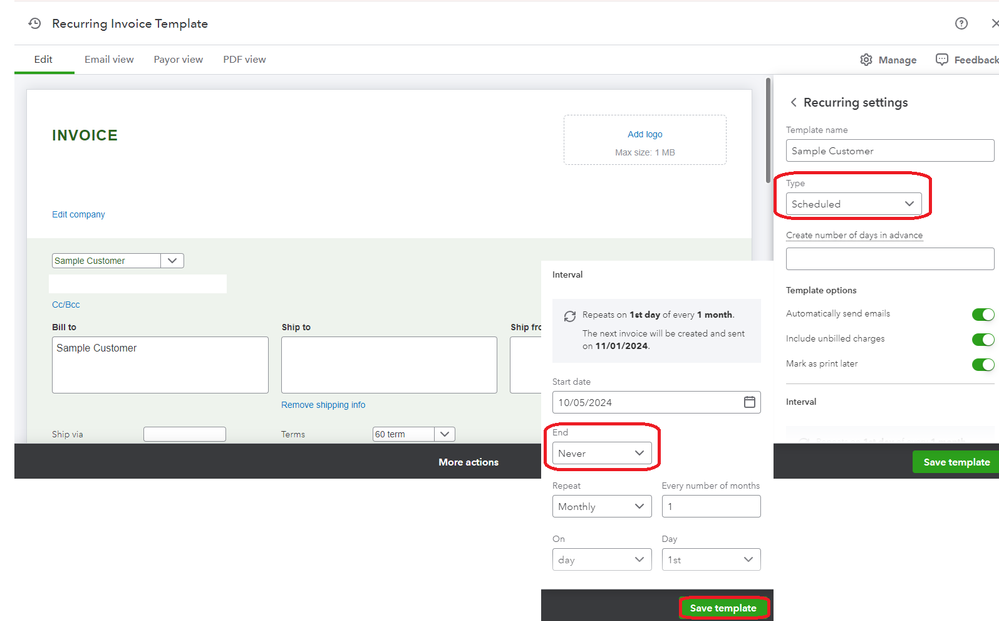
Task: Click the Feedback speech bubble icon
Action: click(942, 59)
